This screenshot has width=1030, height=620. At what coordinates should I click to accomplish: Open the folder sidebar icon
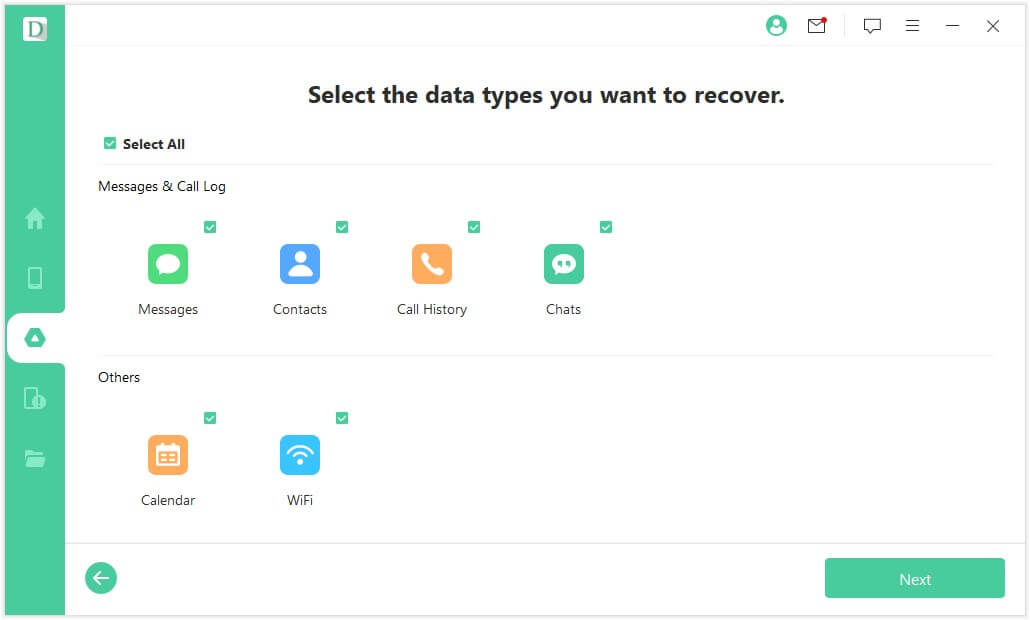coord(35,458)
